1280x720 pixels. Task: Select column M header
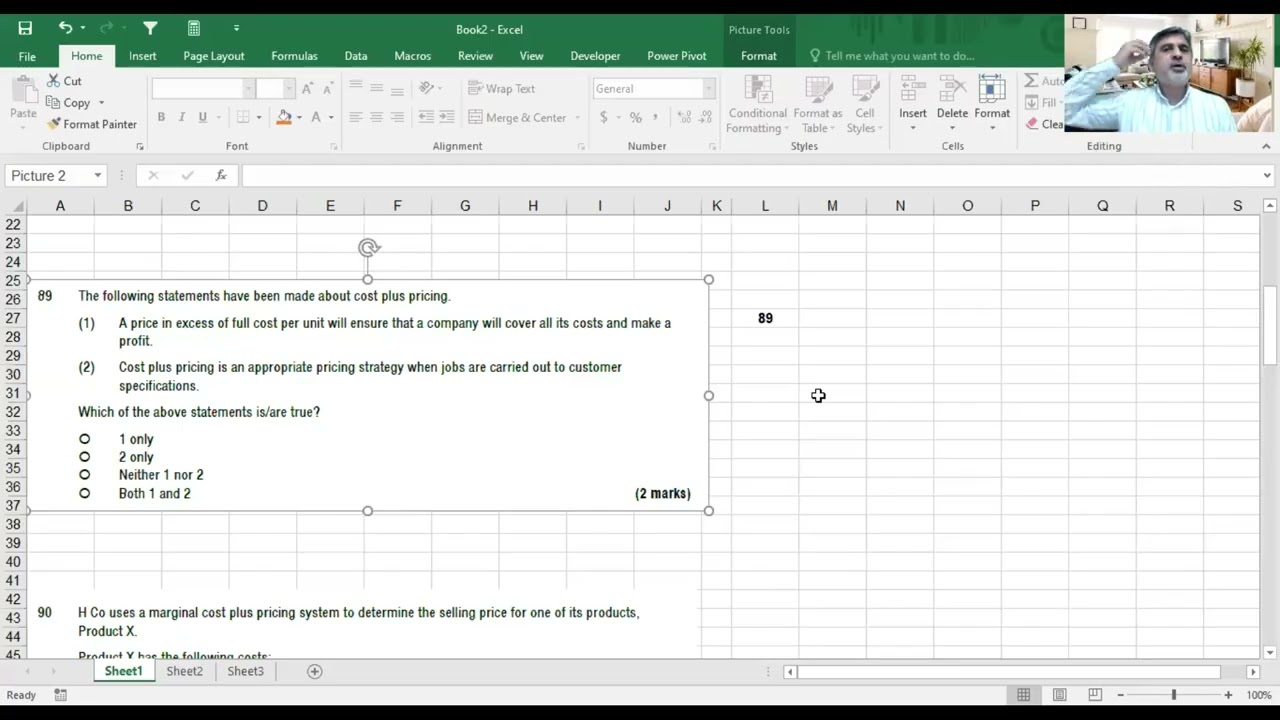pyautogui.click(x=832, y=206)
